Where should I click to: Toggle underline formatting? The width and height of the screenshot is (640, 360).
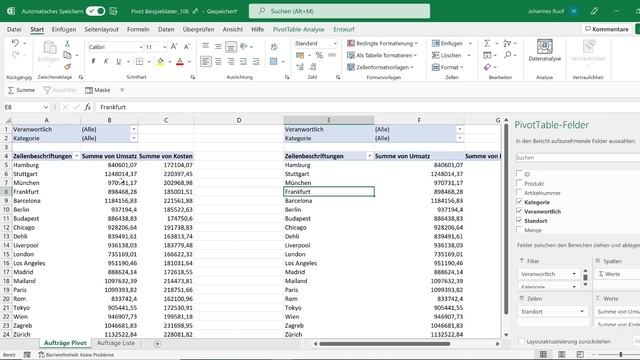(x=118, y=62)
